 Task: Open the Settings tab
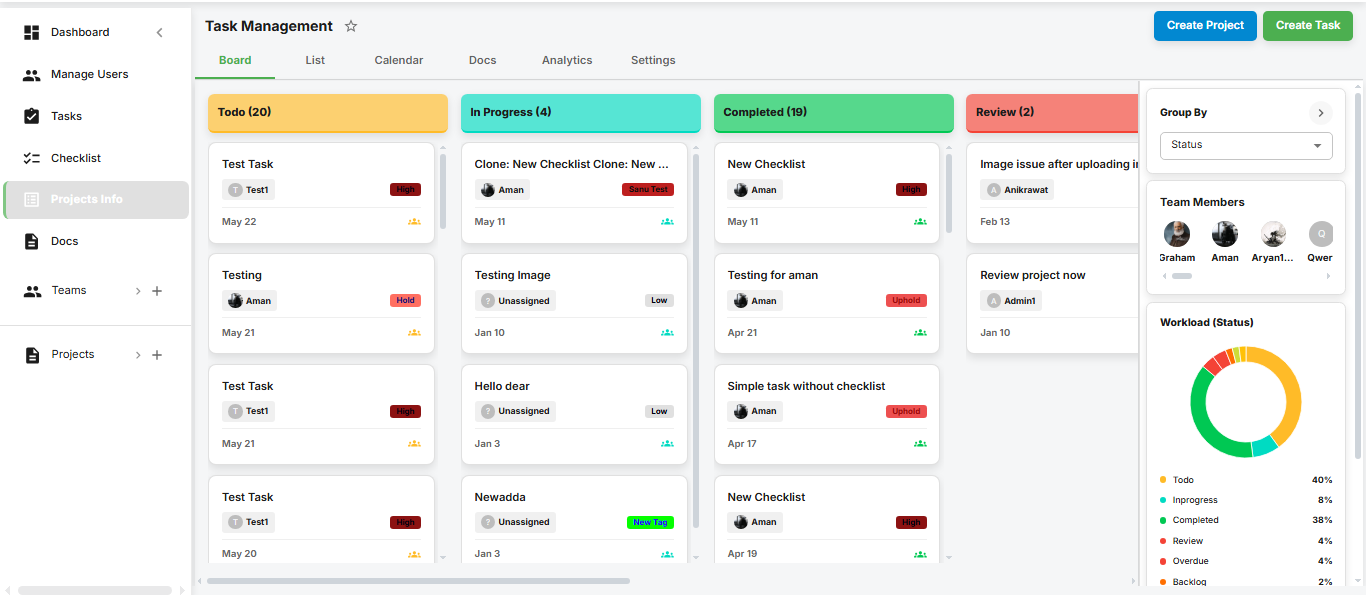pyautogui.click(x=653, y=60)
